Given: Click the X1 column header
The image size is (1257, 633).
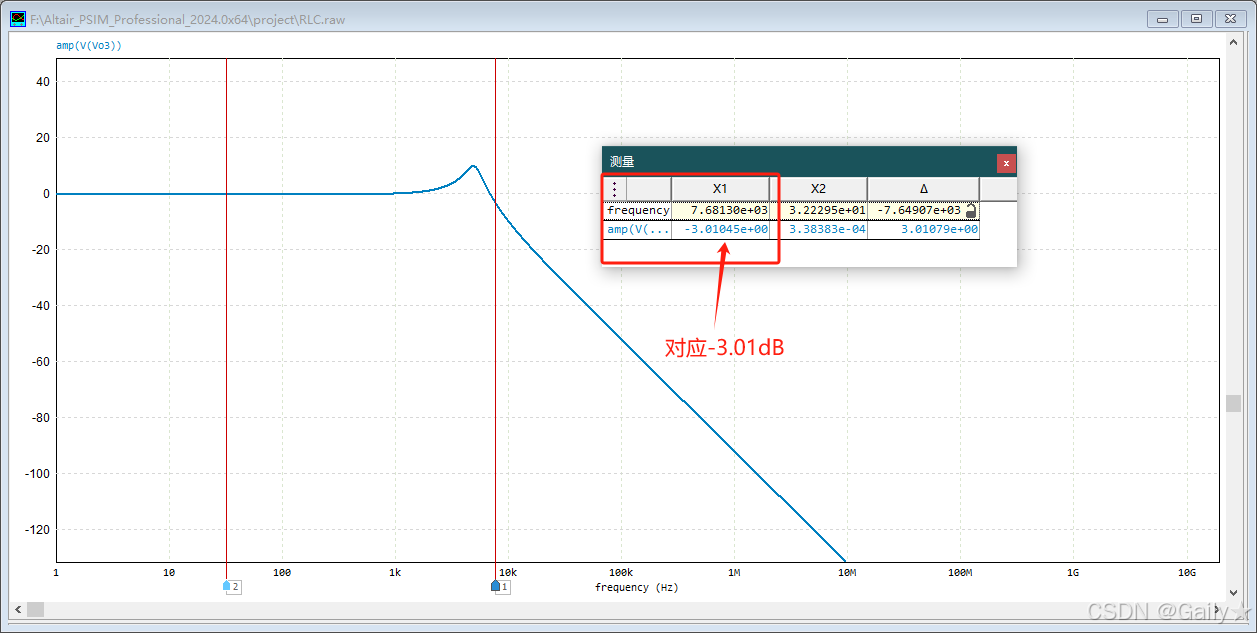Looking at the screenshot, I should point(720,189).
